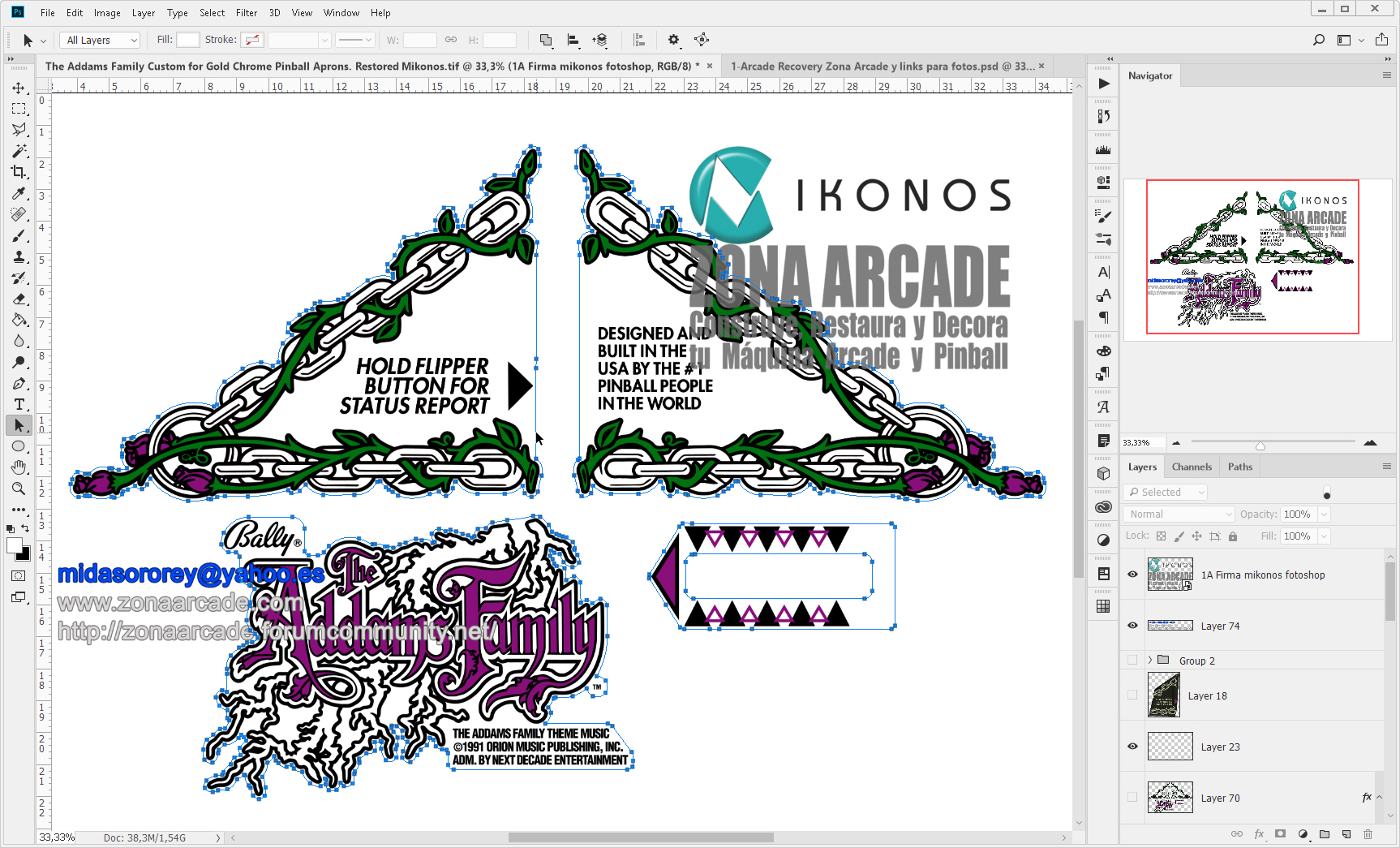Click the Create new layer icon

tap(1346, 833)
